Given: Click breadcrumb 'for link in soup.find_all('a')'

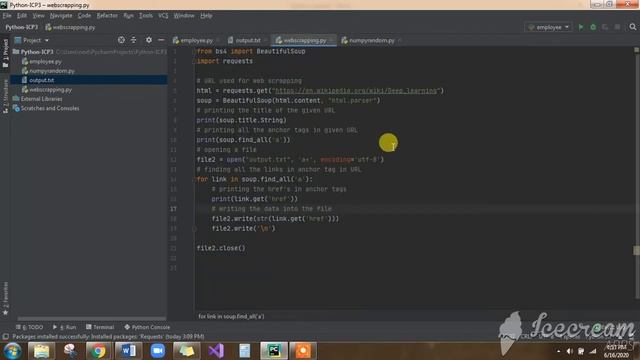Looking at the screenshot, I should 231,316.
